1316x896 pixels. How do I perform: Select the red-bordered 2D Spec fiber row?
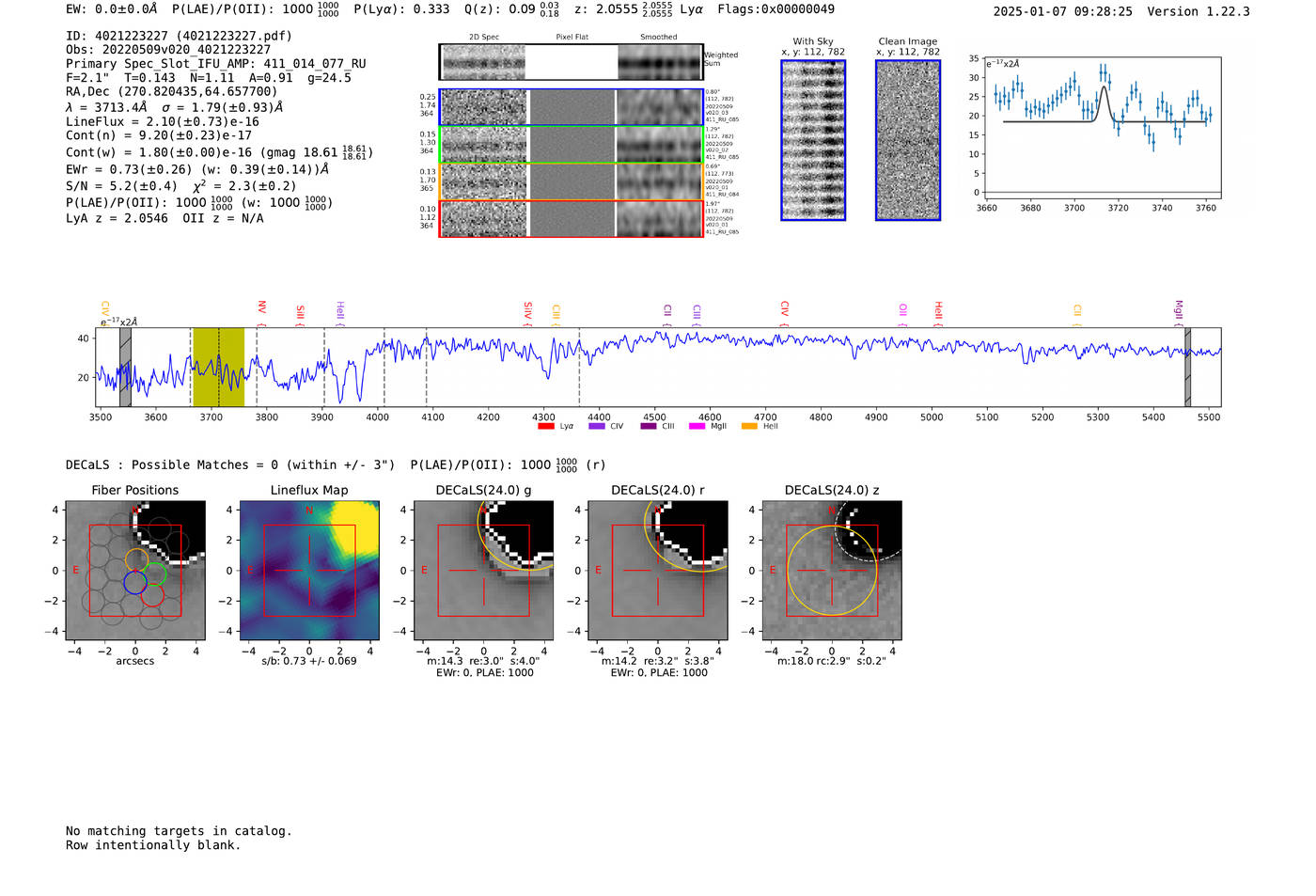(x=571, y=219)
